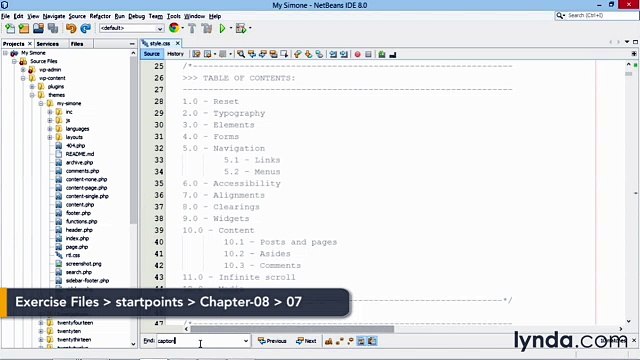The width and height of the screenshot is (640, 360).
Task: Open the Navigate menu
Action: pos(54,16)
